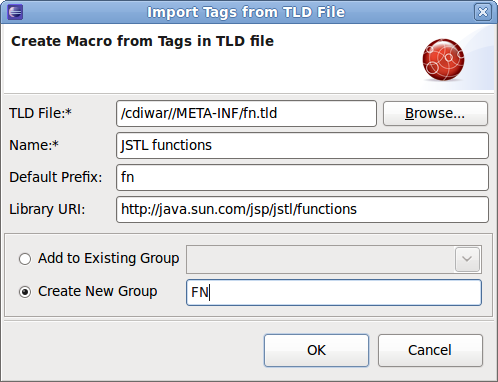Click the new group name field with FN
The width and height of the screenshot is (498, 382).
point(334,293)
